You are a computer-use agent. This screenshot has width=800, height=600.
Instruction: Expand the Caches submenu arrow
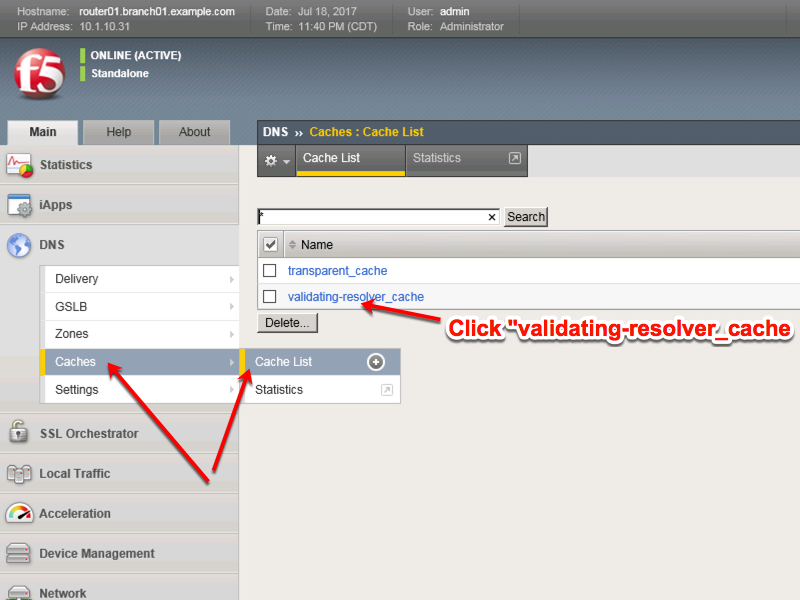pyautogui.click(x=232, y=362)
